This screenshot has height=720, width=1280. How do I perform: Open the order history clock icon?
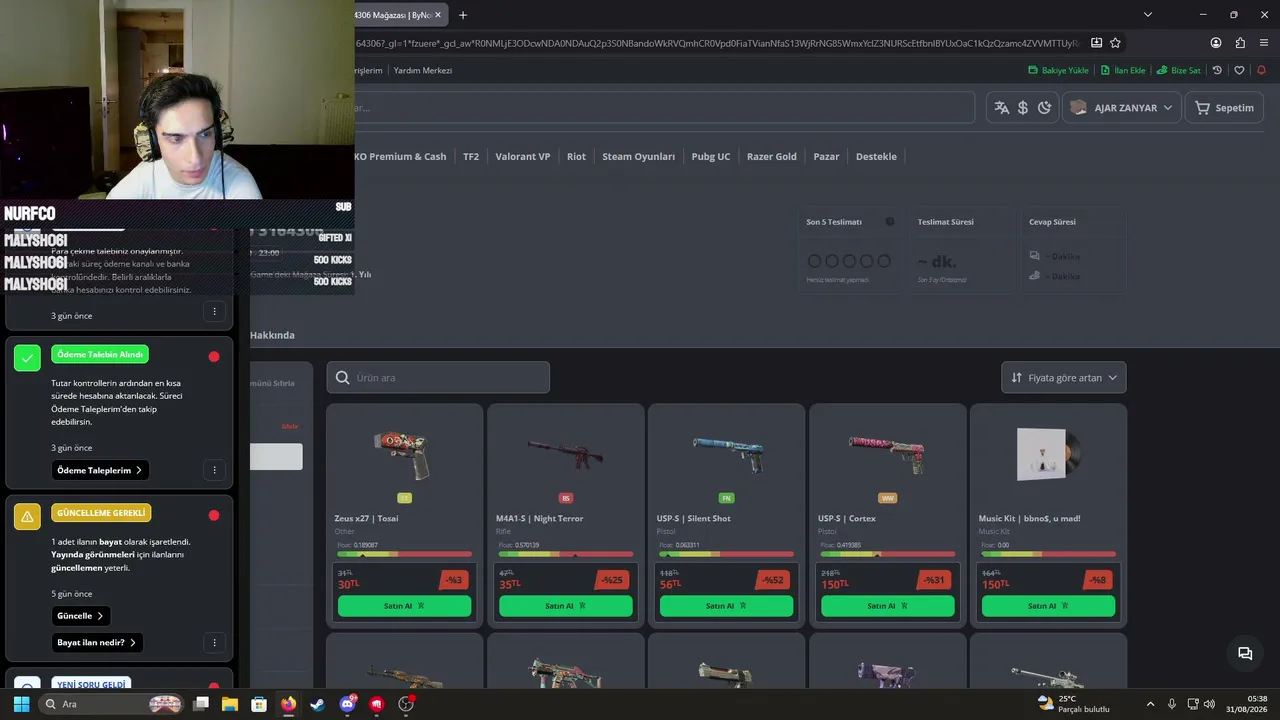pyautogui.click(x=1217, y=70)
